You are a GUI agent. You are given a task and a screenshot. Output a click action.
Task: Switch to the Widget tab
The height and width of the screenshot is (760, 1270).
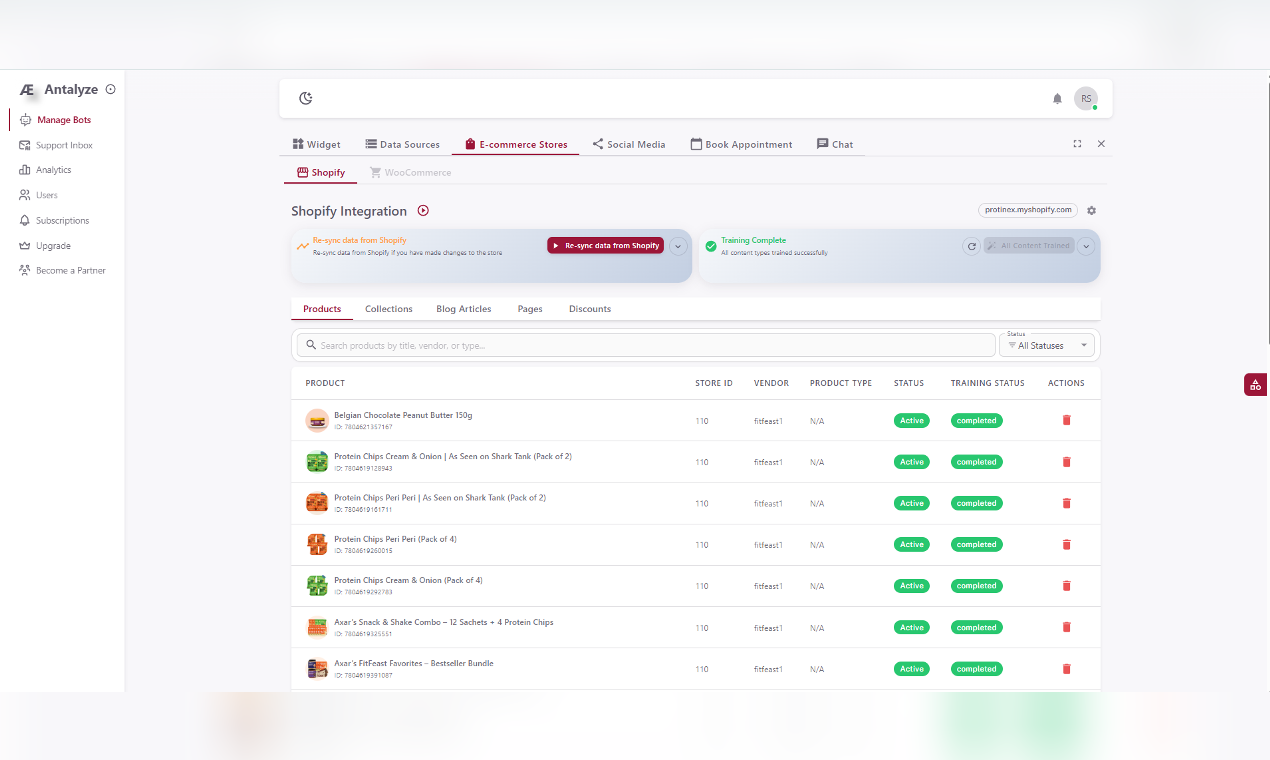[x=316, y=144]
